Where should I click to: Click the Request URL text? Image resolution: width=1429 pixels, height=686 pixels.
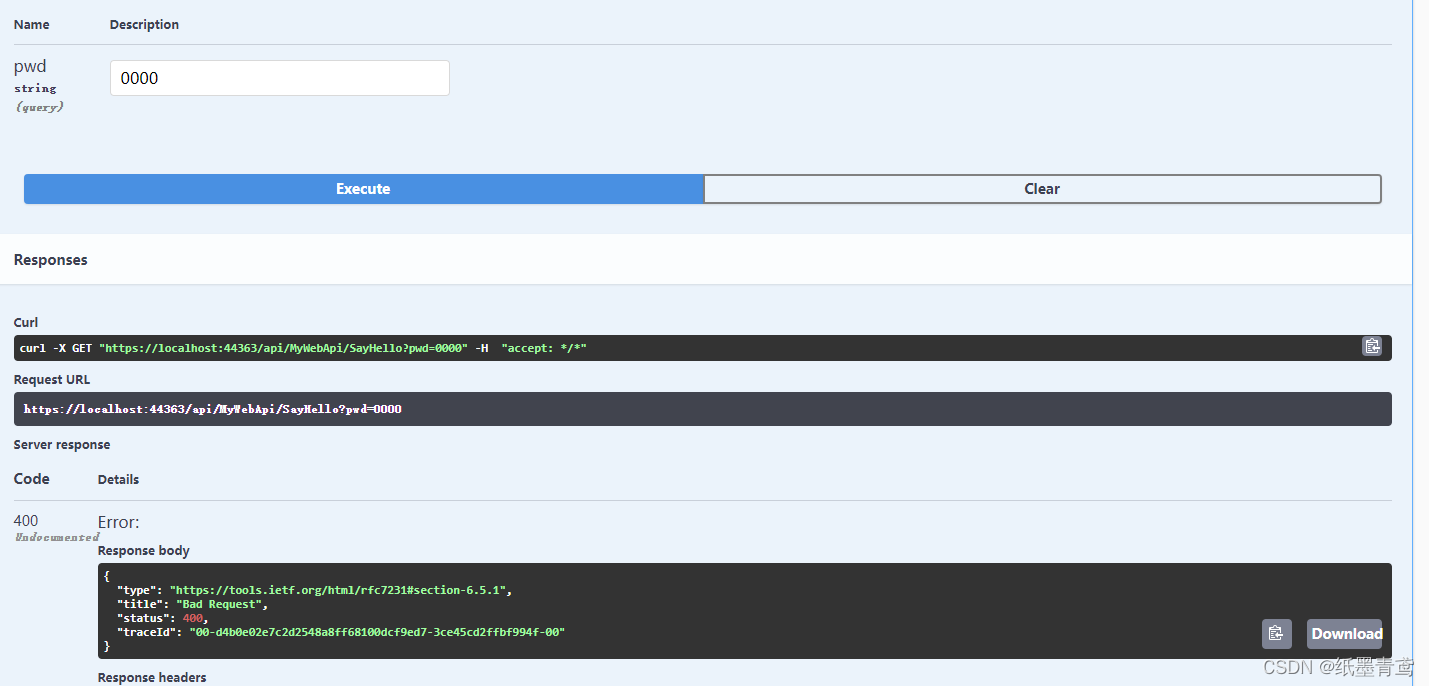pos(213,409)
